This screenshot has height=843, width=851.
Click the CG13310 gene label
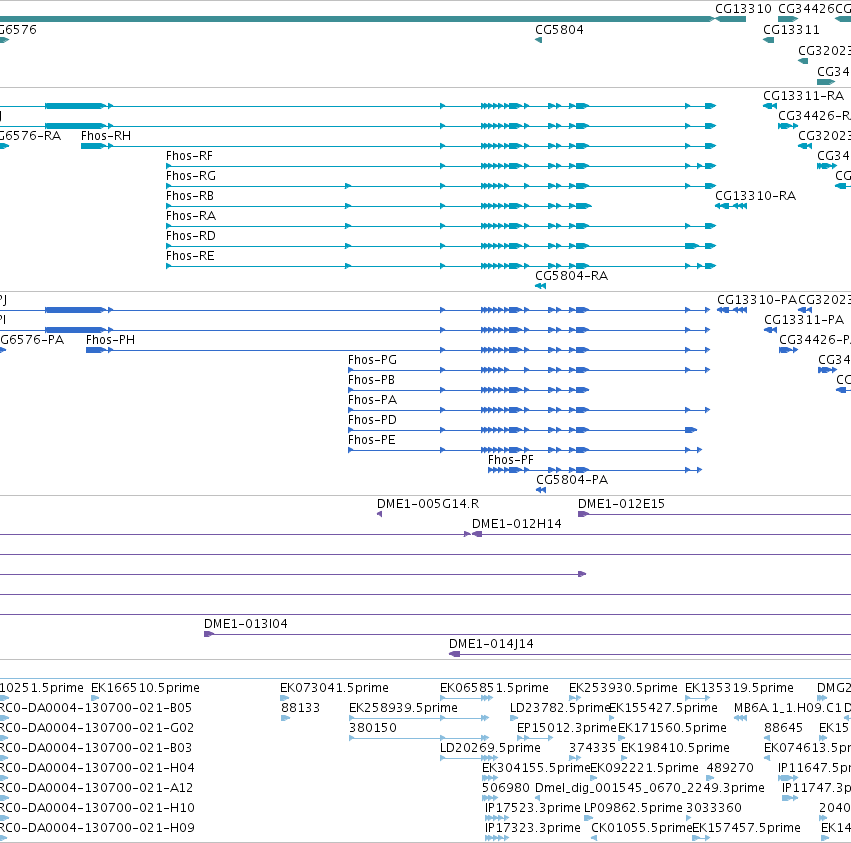pos(743,9)
